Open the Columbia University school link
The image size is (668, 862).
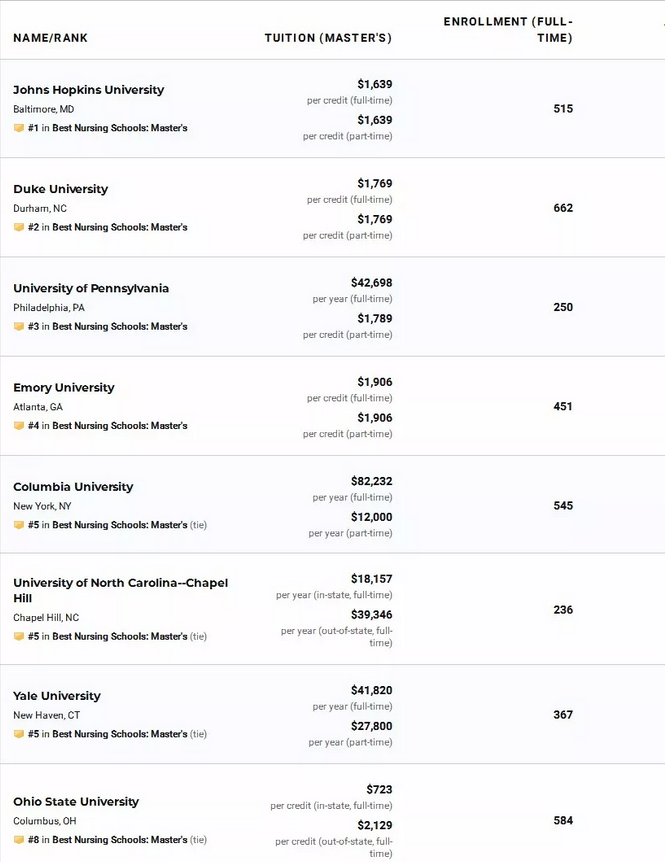(x=73, y=487)
